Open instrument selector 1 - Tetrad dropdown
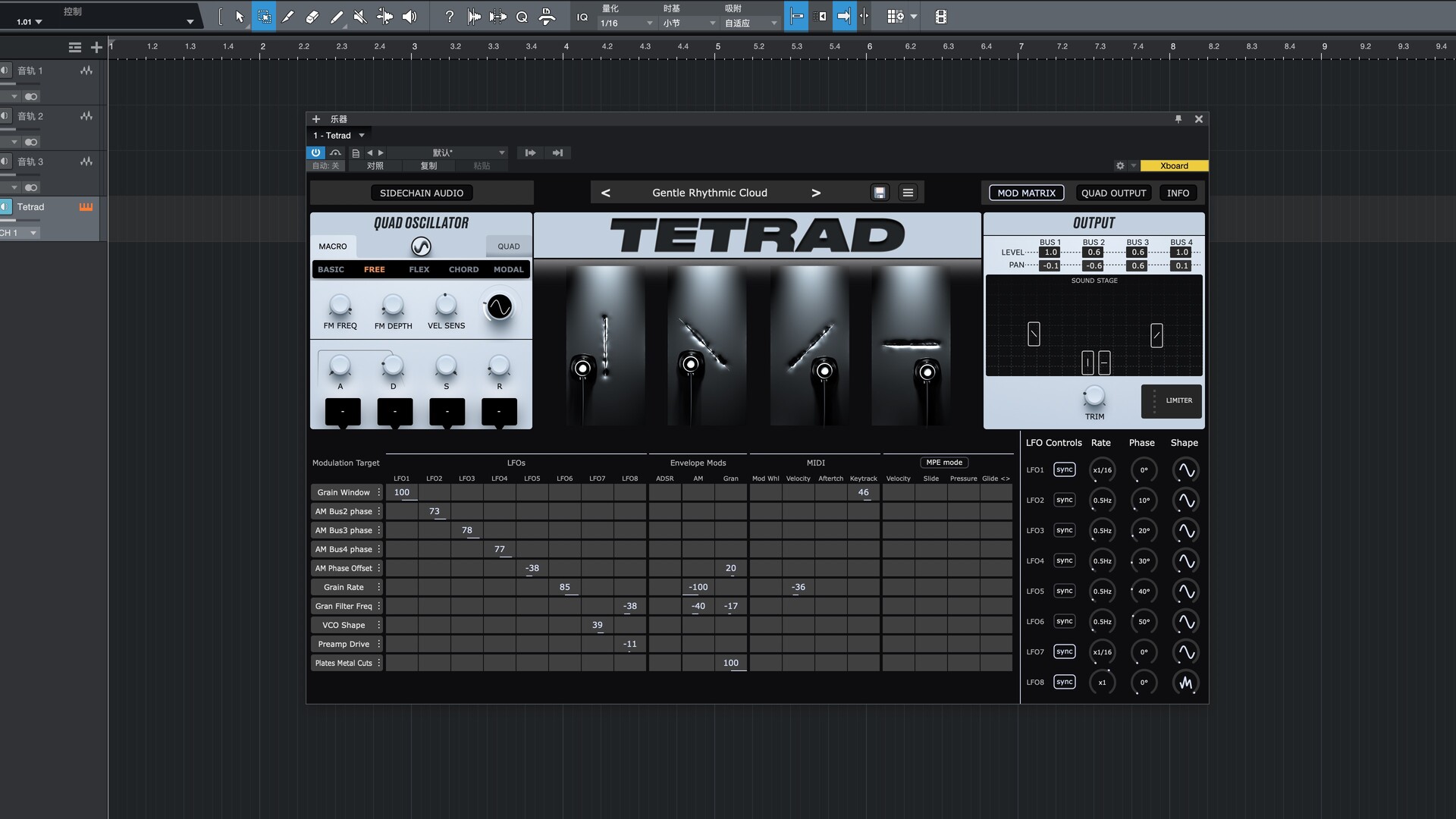Viewport: 1456px width, 819px height. click(339, 136)
